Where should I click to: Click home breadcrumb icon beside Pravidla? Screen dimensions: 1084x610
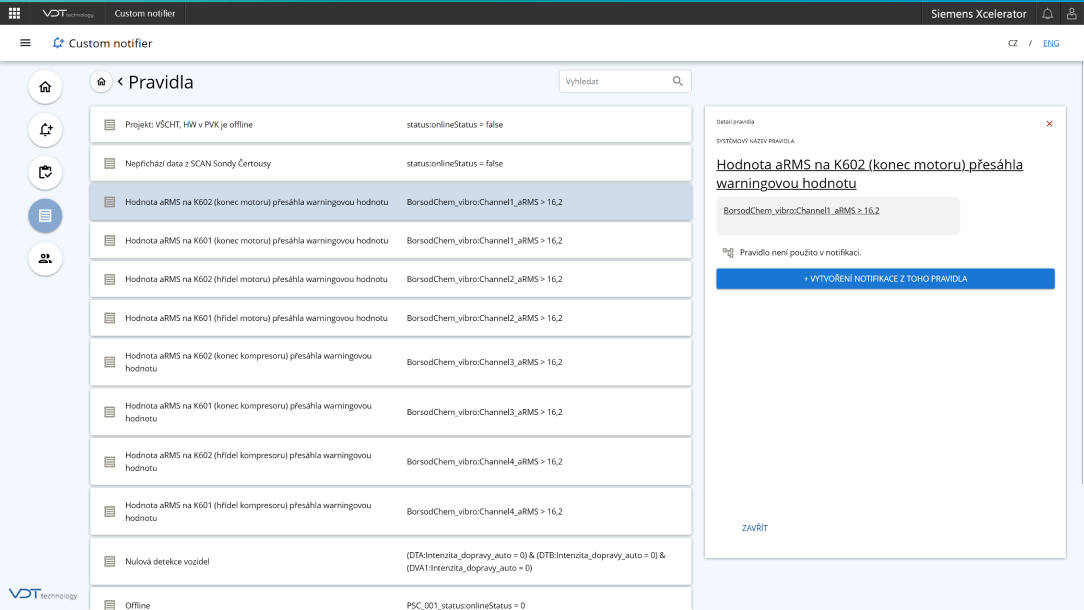101,81
